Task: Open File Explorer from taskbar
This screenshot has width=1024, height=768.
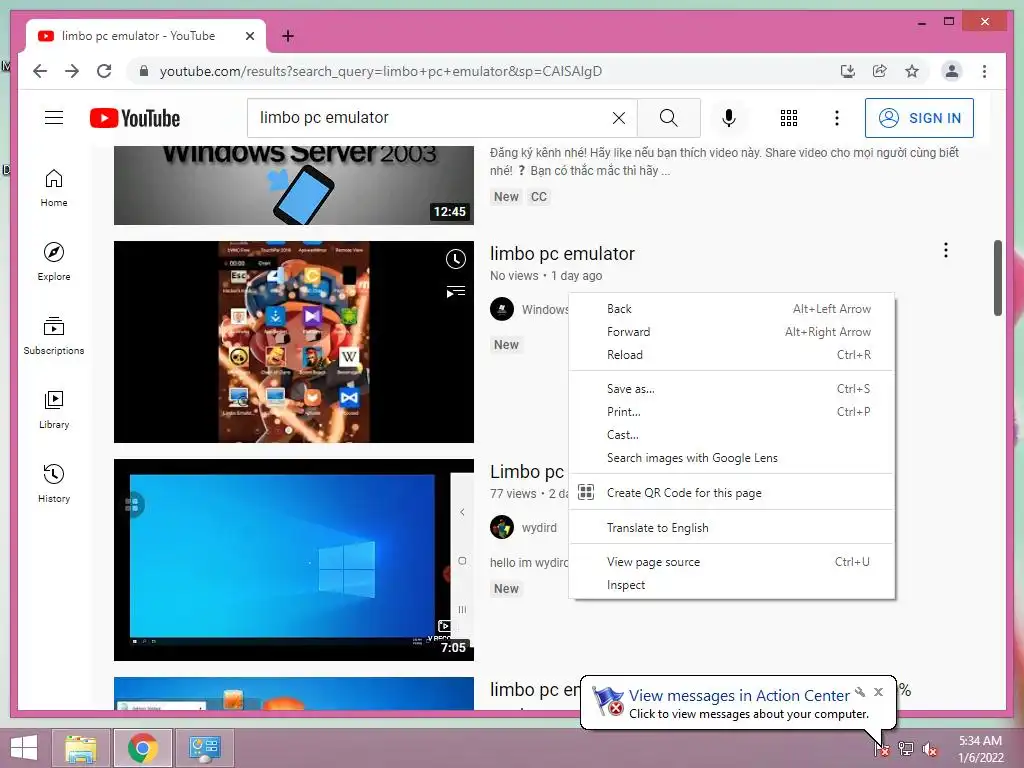Action: (x=81, y=748)
